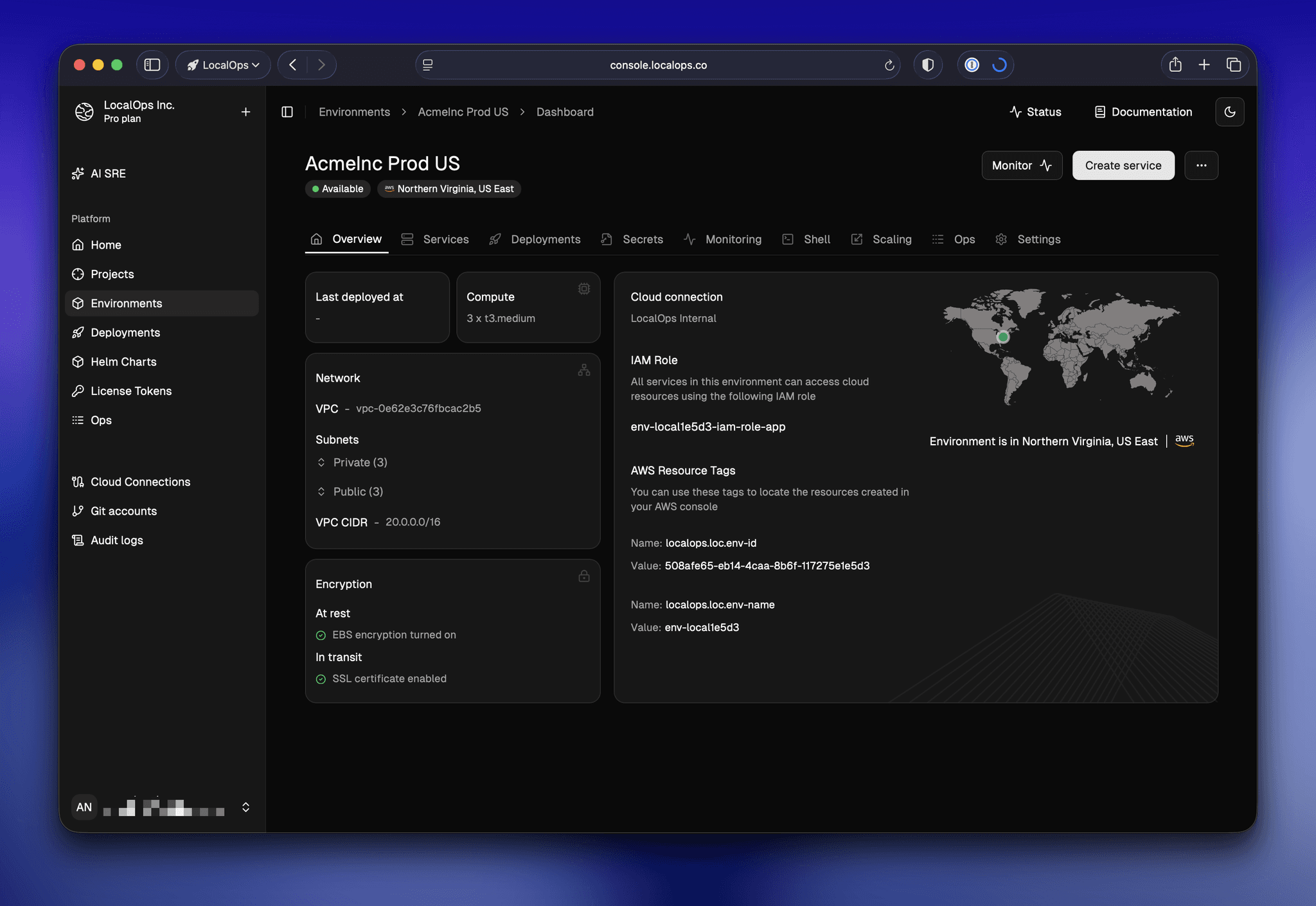Open the AI SRE sparkle icon
The width and height of the screenshot is (1316, 906).
(78, 173)
